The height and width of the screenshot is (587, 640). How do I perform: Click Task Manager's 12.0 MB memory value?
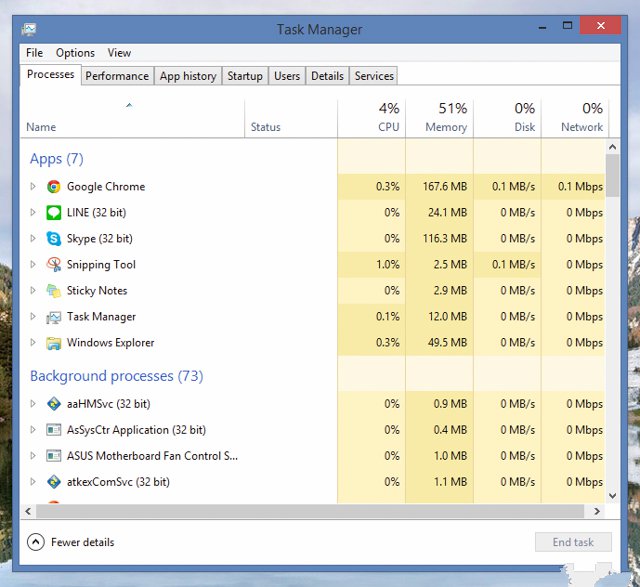click(448, 316)
